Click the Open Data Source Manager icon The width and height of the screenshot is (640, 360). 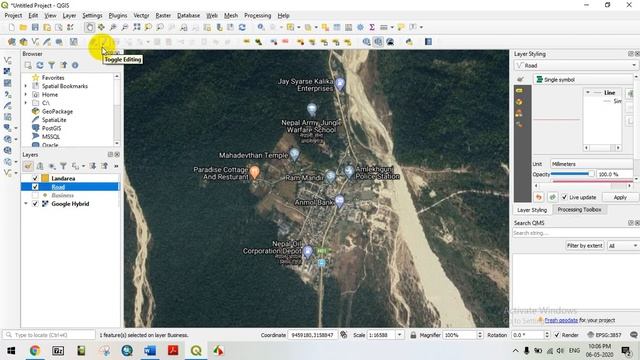(x=12, y=42)
